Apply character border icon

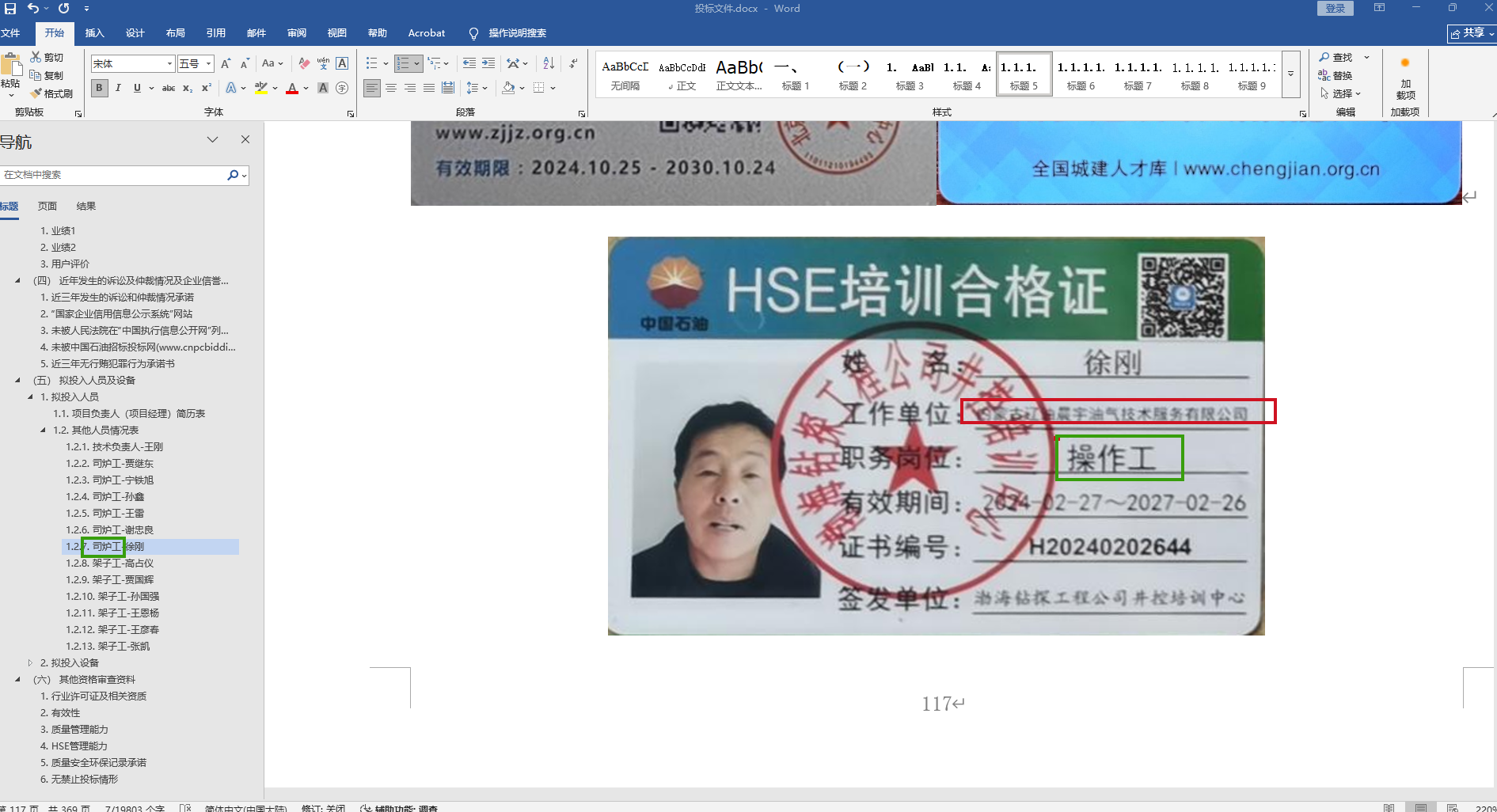(342, 63)
